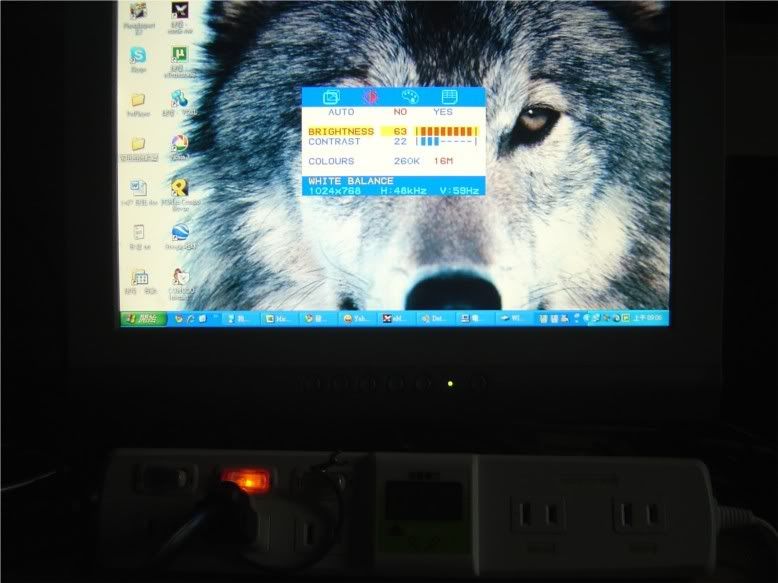Open the Word document on the desktop
778x583 pixels.
click(x=138, y=190)
